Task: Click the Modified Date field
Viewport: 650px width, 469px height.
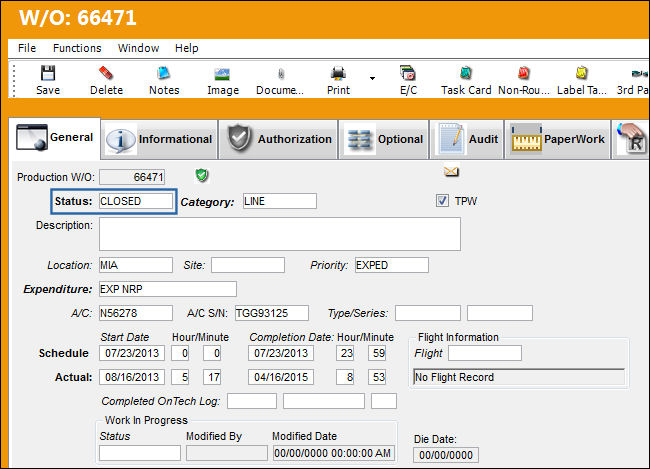Action: [x=334, y=453]
